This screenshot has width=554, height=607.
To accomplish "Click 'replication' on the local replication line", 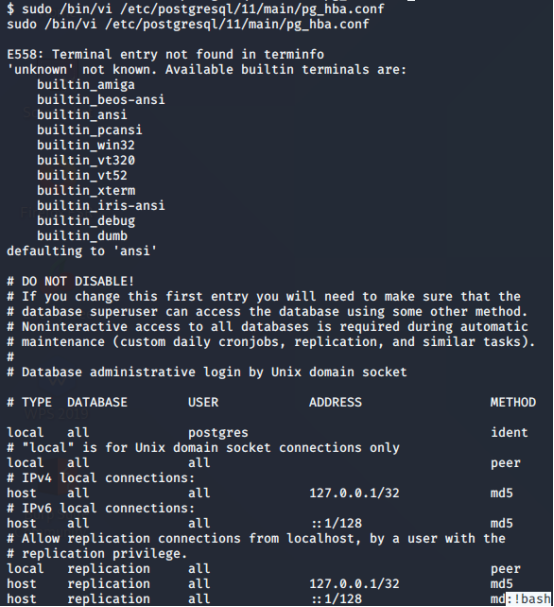I will pos(108,569).
